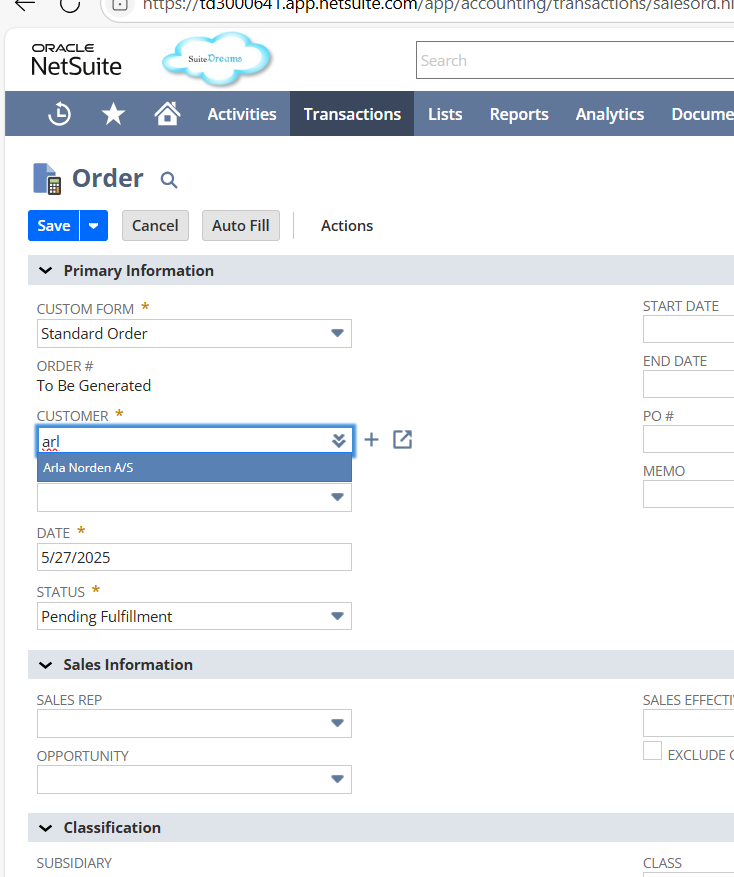The width and height of the screenshot is (734, 877).
Task: Click the search magnifier next to Order
Action: coord(169,180)
